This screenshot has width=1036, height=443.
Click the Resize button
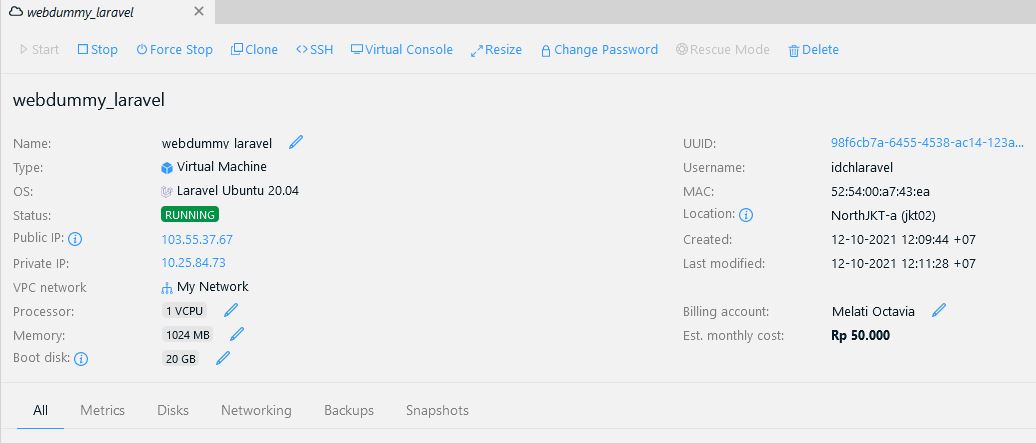pyautogui.click(x=496, y=50)
